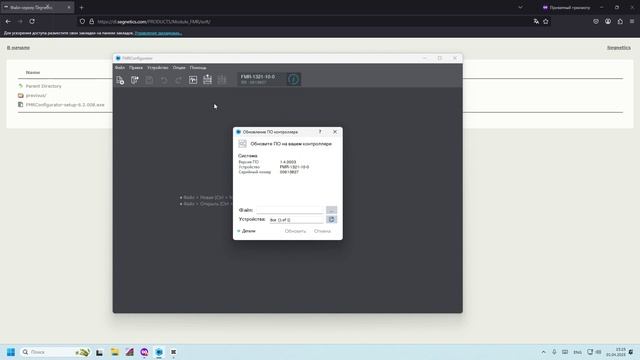The height and width of the screenshot is (360, 640).
Task: Open the browser account profile icon
Action: [608, 21]
